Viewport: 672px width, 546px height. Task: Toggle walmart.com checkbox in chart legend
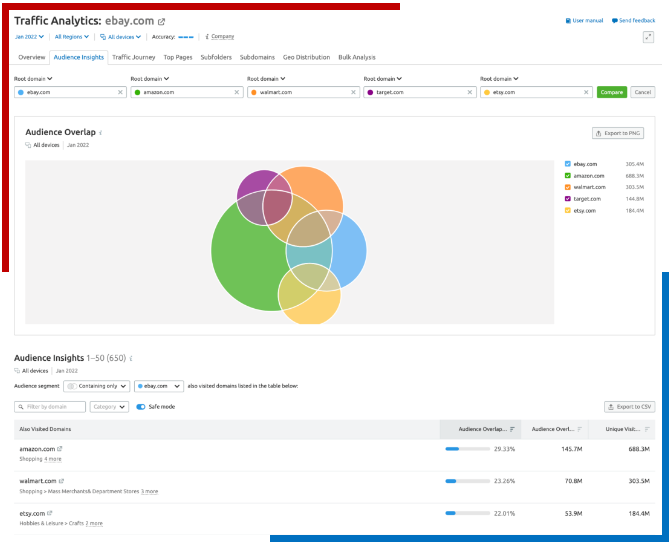click(x=568, y=187)
